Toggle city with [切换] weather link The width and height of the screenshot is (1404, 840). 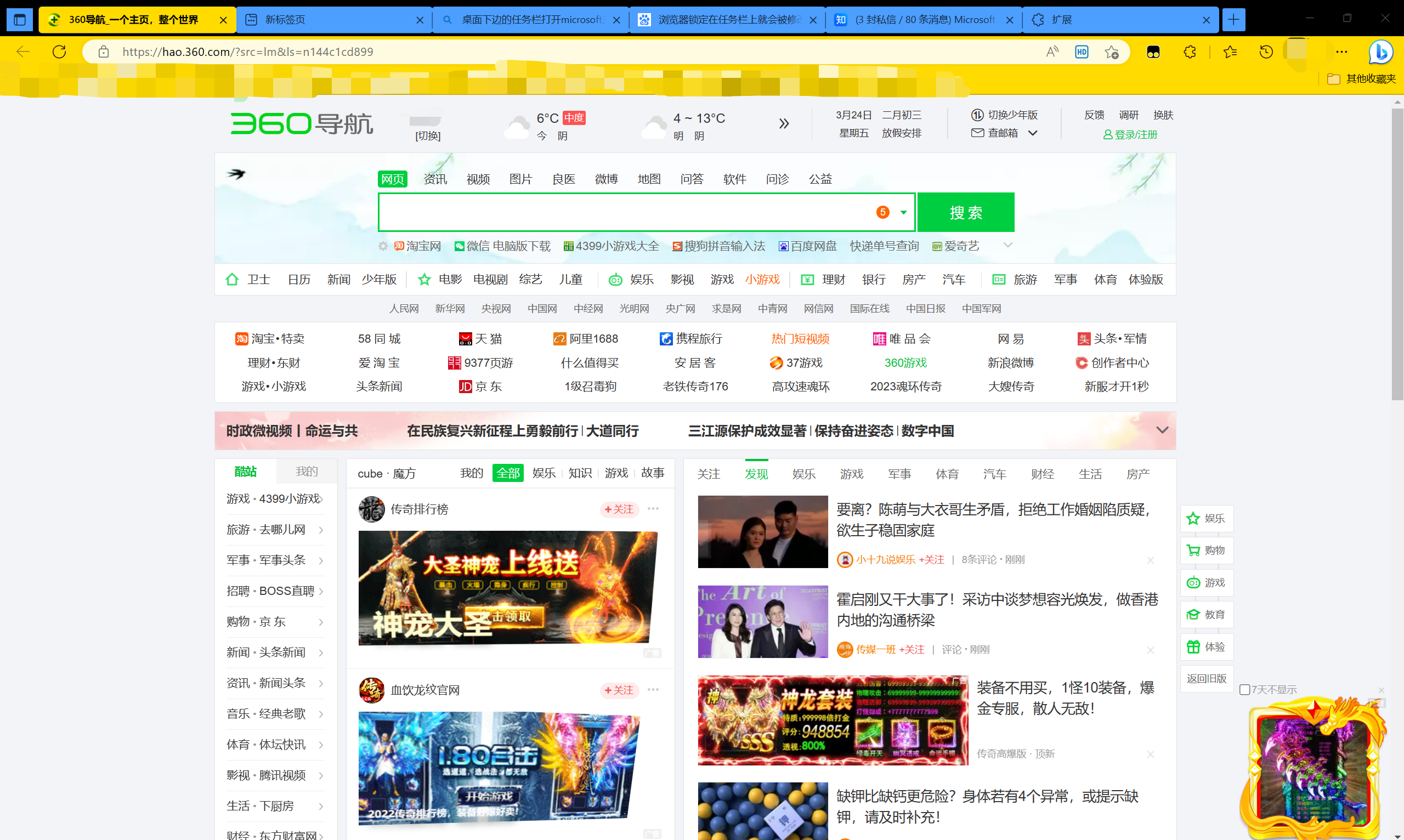click(x=427, y=136)
